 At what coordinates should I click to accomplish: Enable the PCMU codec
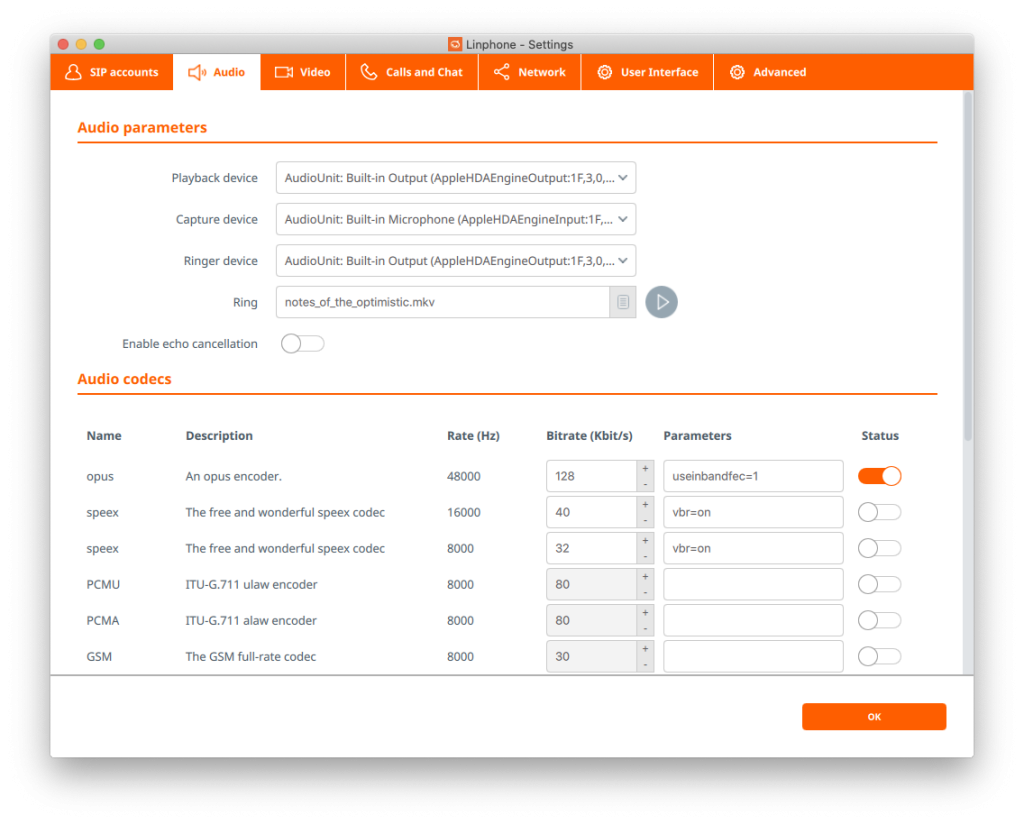click(x=880, y=584)
